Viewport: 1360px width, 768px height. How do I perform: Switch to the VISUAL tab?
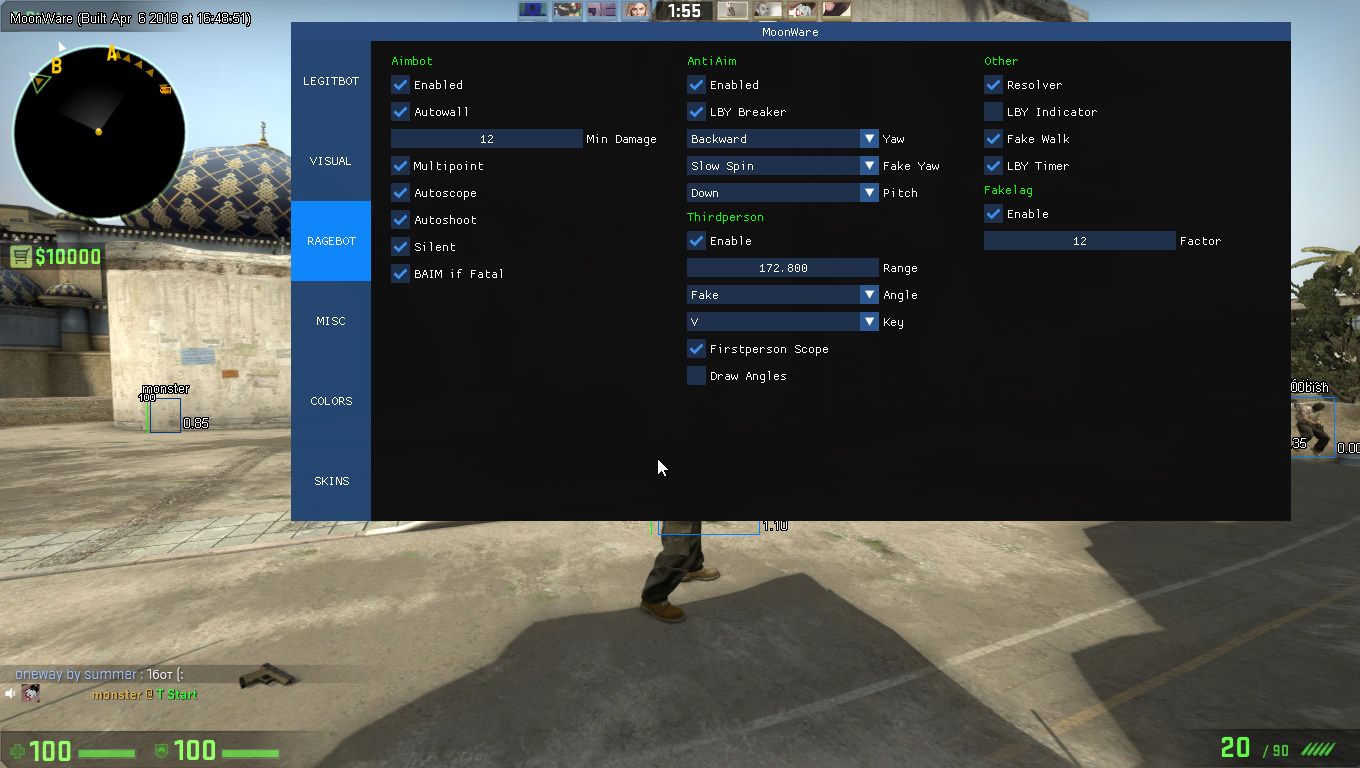pyautogui.click(x=330, y=161)
